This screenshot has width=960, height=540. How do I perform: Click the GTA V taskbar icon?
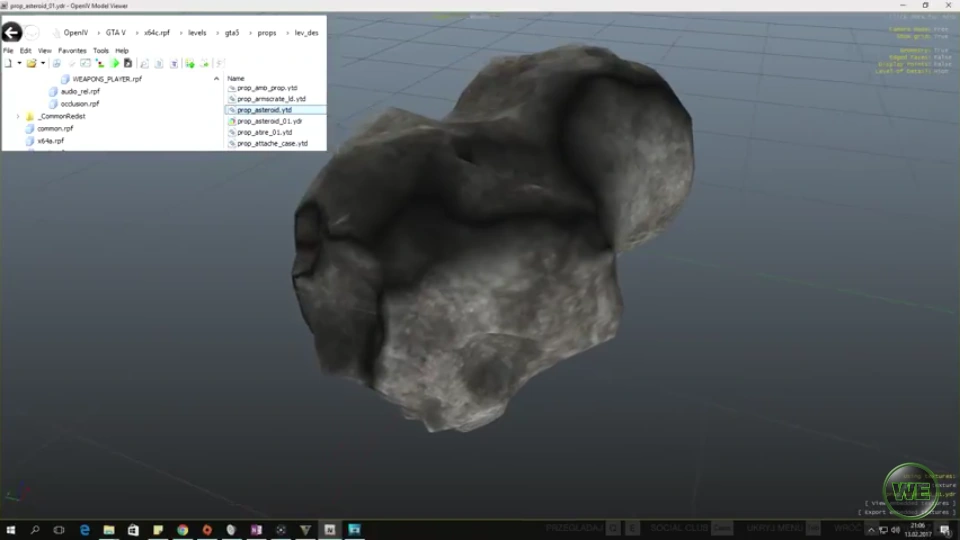click(x=305, y=530)
